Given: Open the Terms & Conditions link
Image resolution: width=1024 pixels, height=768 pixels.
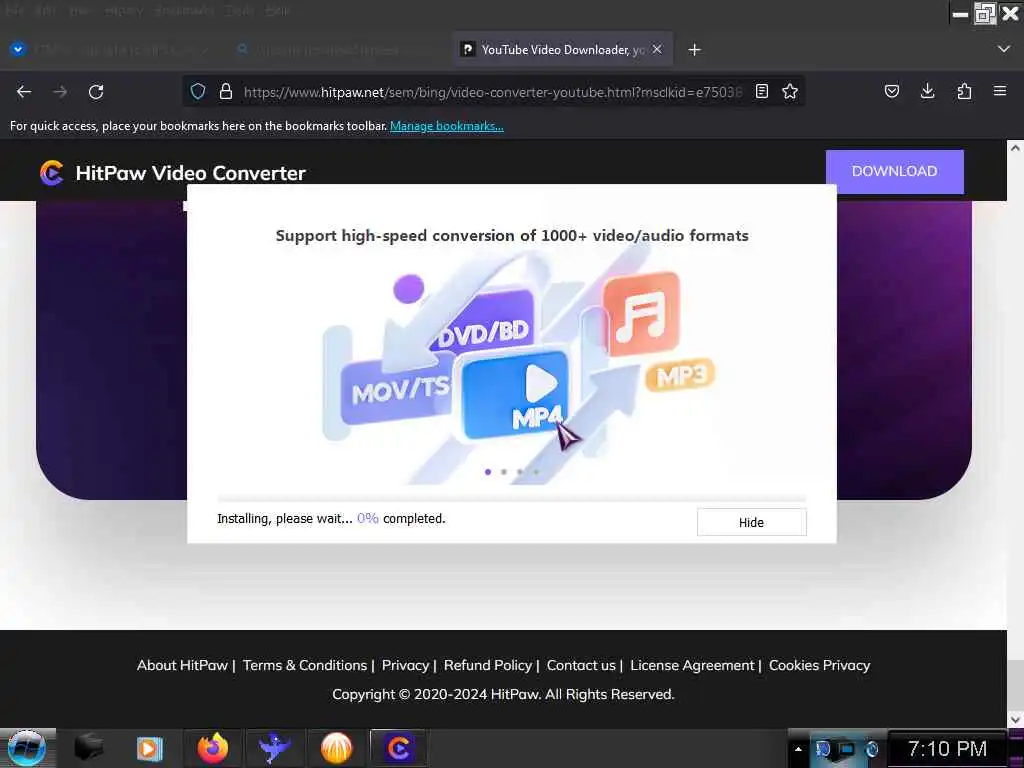Looking at the screenshot, I should [x=305, y=665].
